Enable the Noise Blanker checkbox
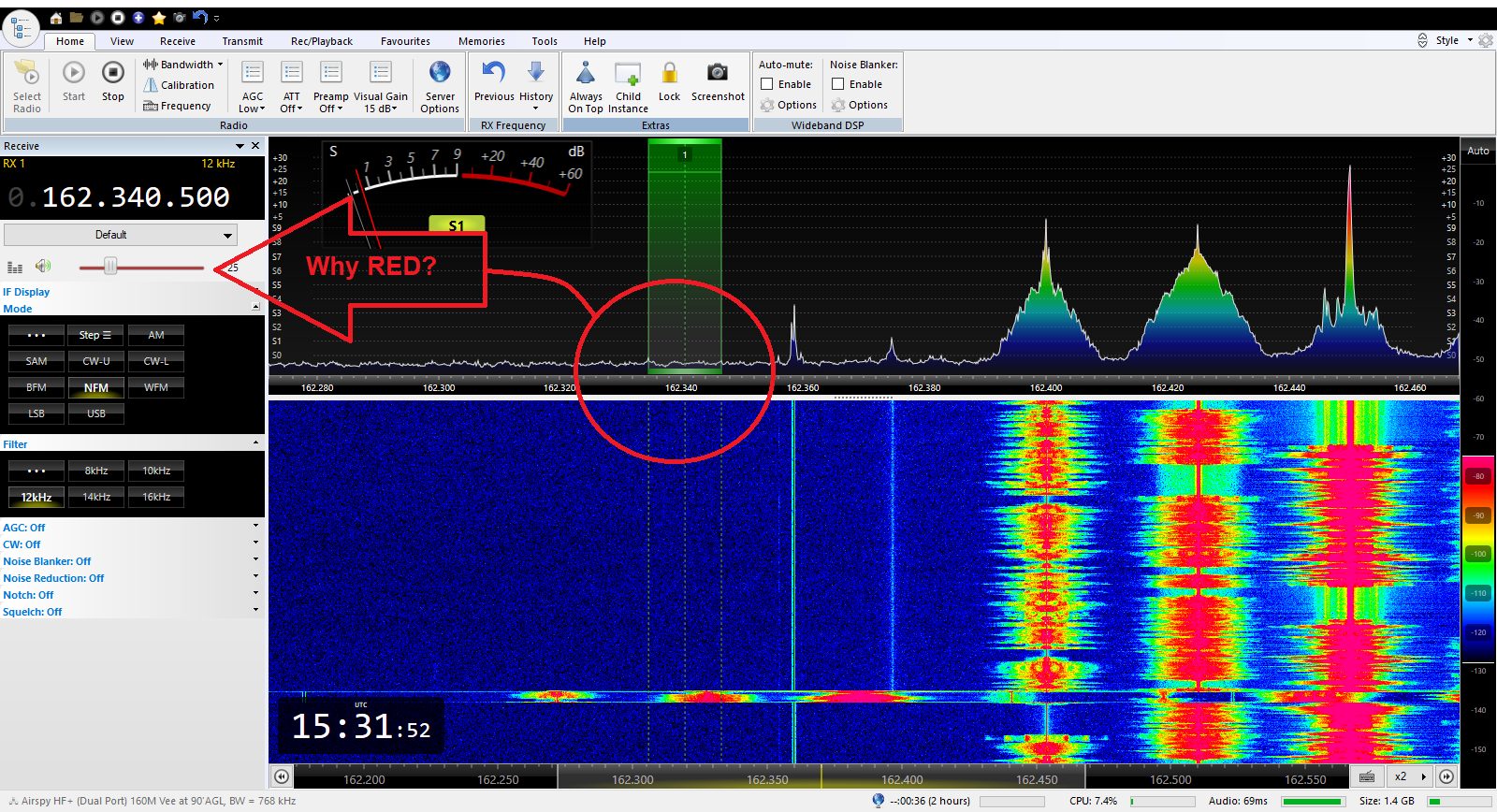This screenshot has width=1497, height=812. click(x=838, y=84)
